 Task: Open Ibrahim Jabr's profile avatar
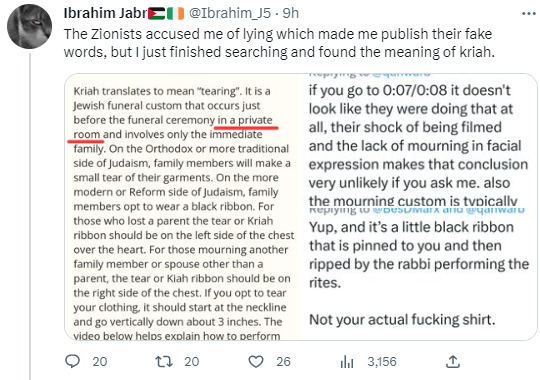tap(30, 26)
